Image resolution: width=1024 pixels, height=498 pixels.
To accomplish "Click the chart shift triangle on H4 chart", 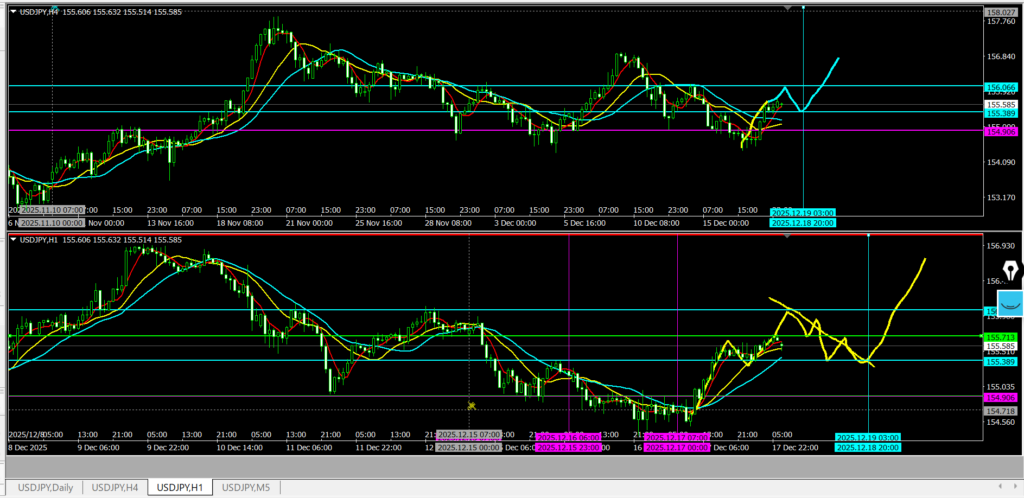I will pos(789,8).
